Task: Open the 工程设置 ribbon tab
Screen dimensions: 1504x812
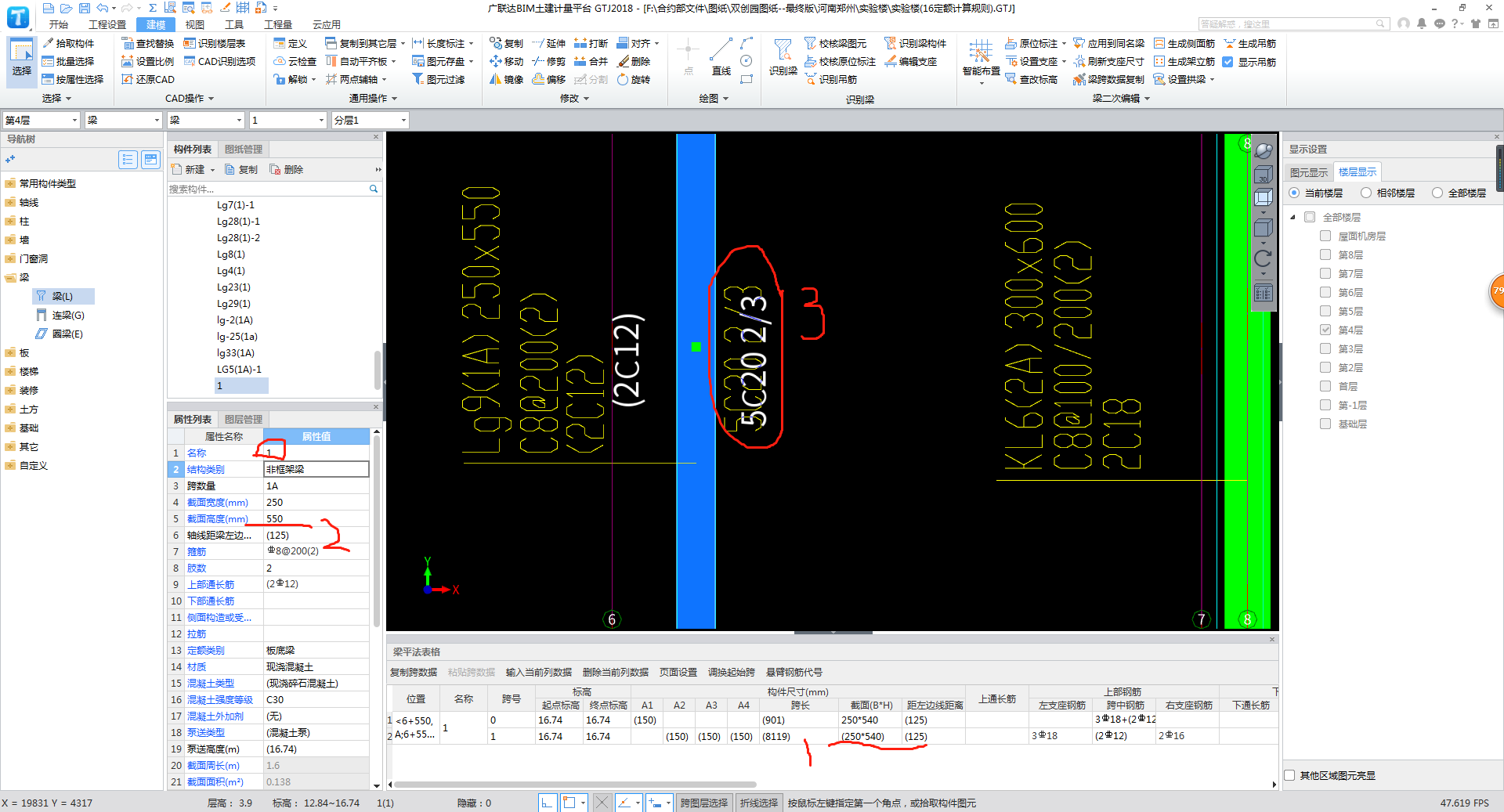Action: tap(107, 24)
